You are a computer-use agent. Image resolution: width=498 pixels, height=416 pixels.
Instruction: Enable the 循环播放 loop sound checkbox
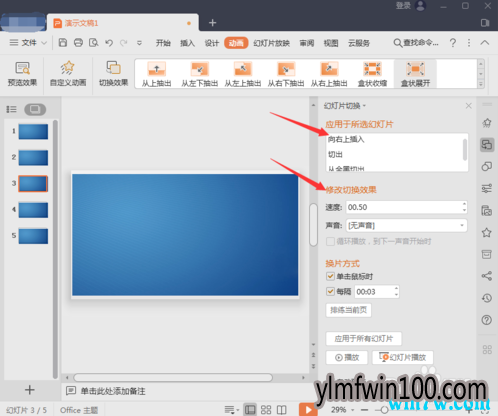[330, 241]
